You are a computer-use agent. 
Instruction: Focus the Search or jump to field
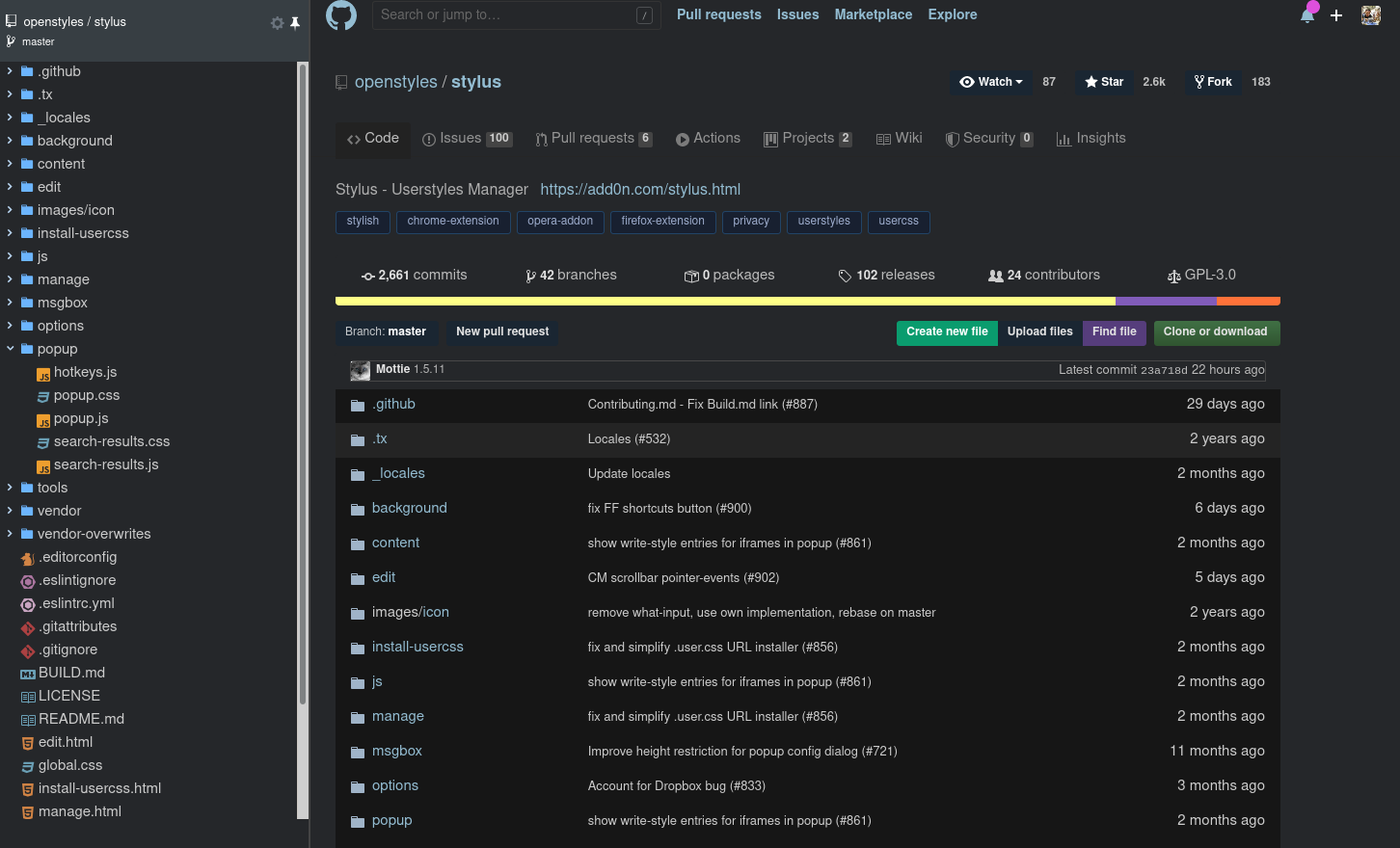pyautogui.click(x=517, y=15)
